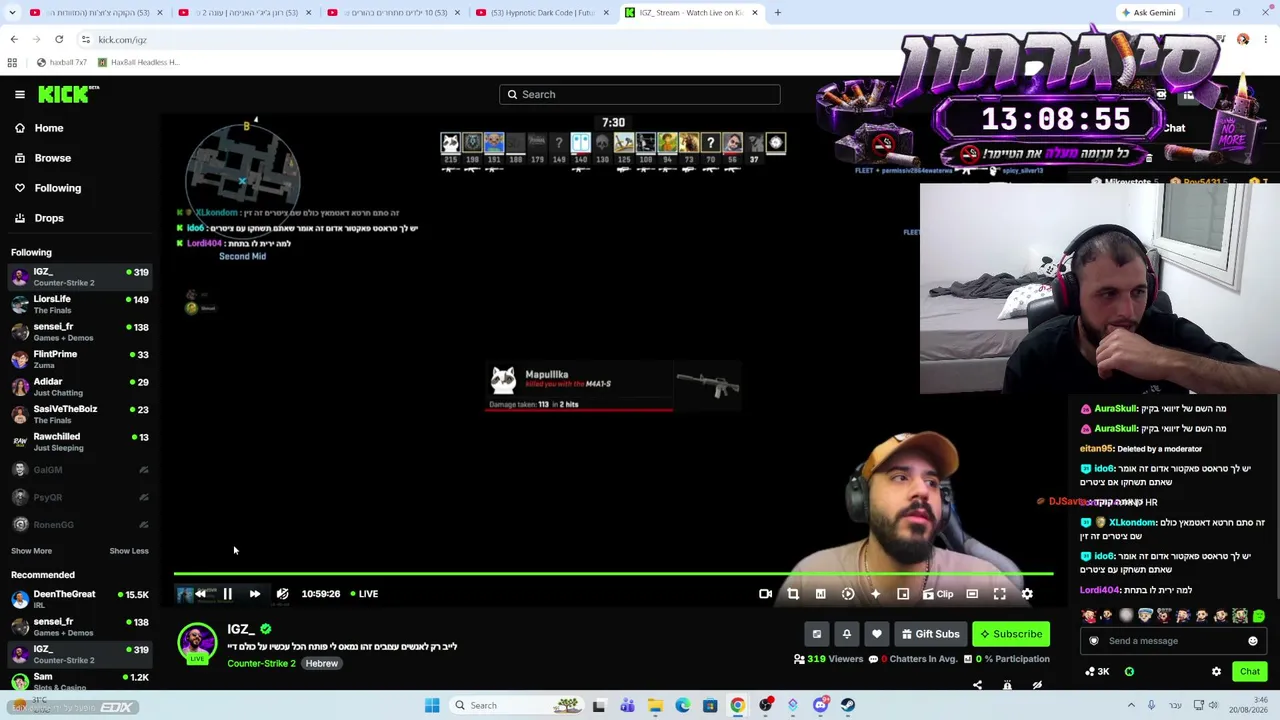Toggle notification bell for IGZ_
The width and height of the screenshot is (1280, 720).
(x=847, y=634)
